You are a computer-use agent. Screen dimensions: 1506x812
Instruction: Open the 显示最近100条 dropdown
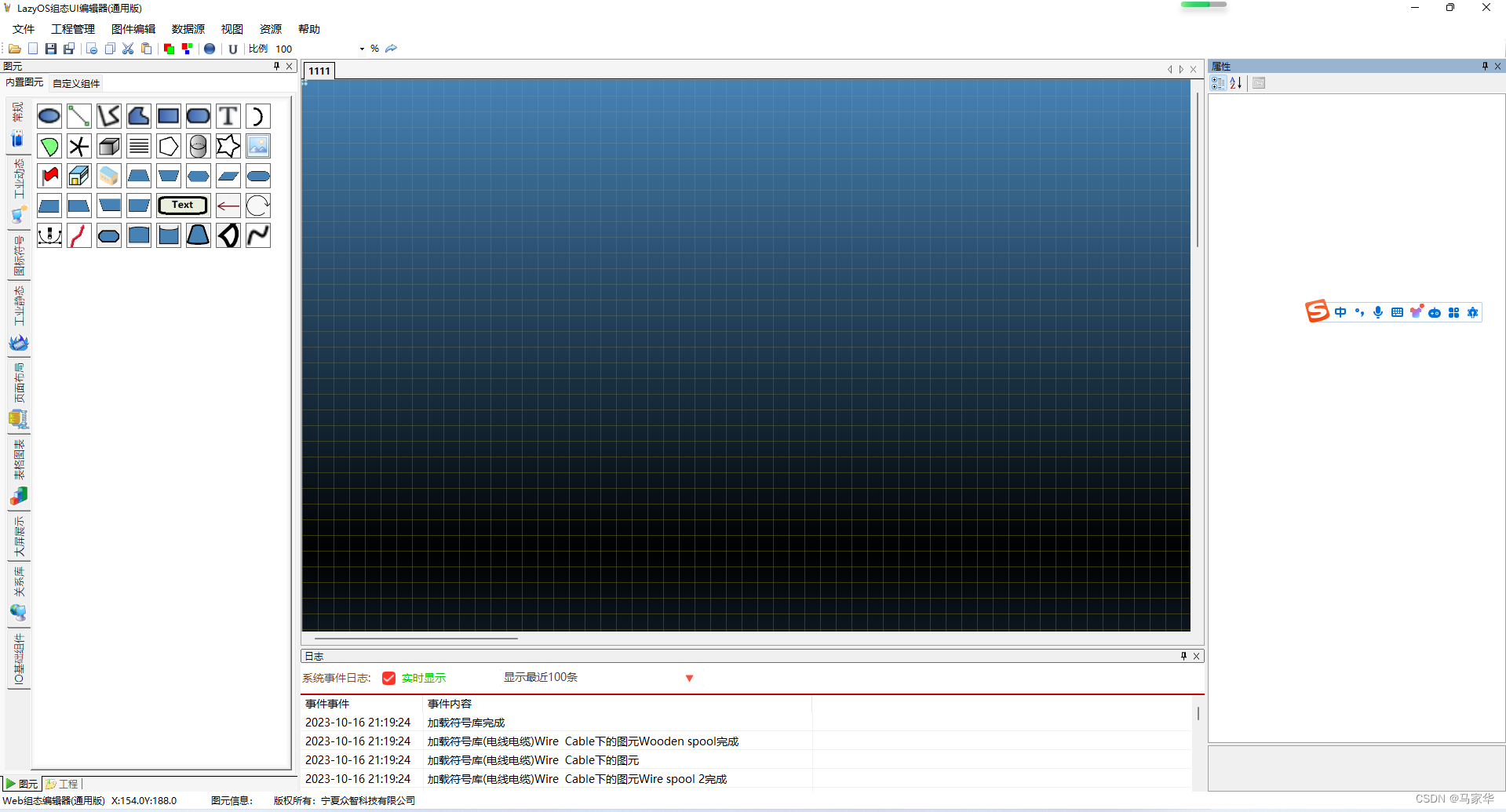point(689,678)
